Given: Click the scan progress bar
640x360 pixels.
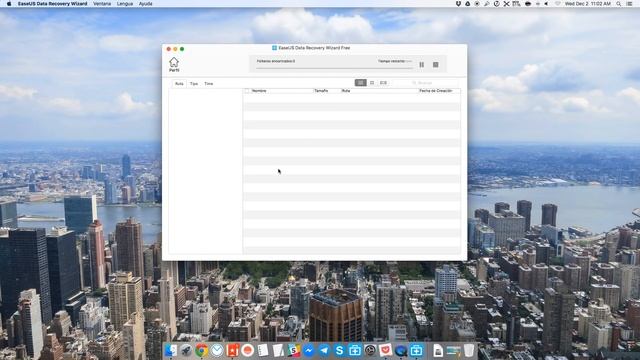Looking at the screenshot, I should (x=334, y=68).
